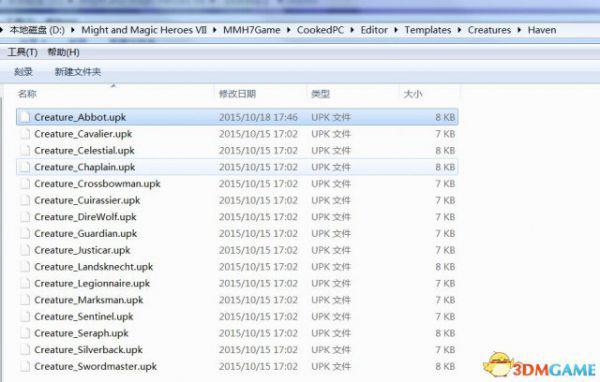600x382 pixels.
Task: Click the Creature_Crossbowman.upk file icon
Action: (x=25, y=184)
